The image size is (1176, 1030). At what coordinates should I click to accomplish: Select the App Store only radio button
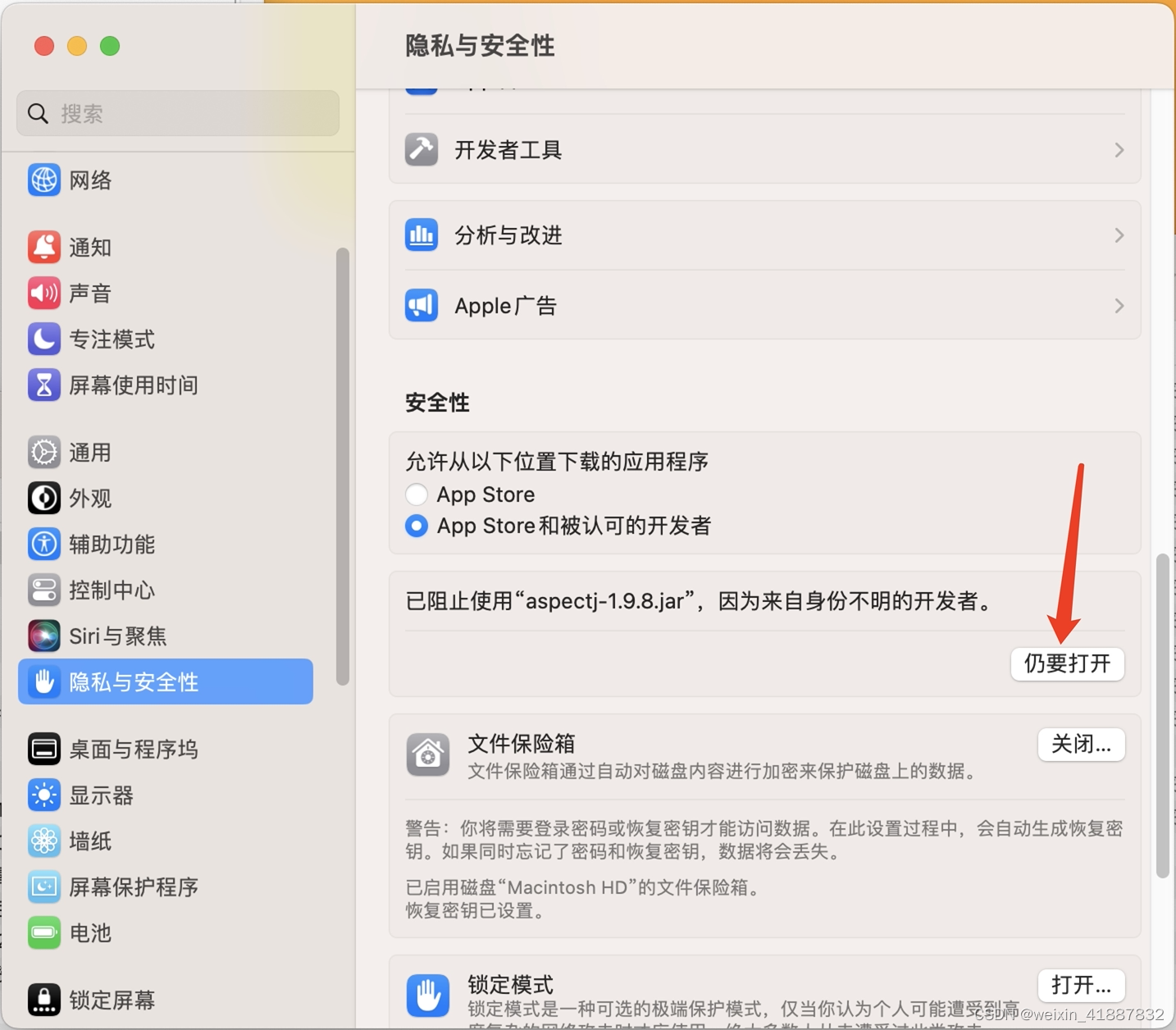pos(417,494)
